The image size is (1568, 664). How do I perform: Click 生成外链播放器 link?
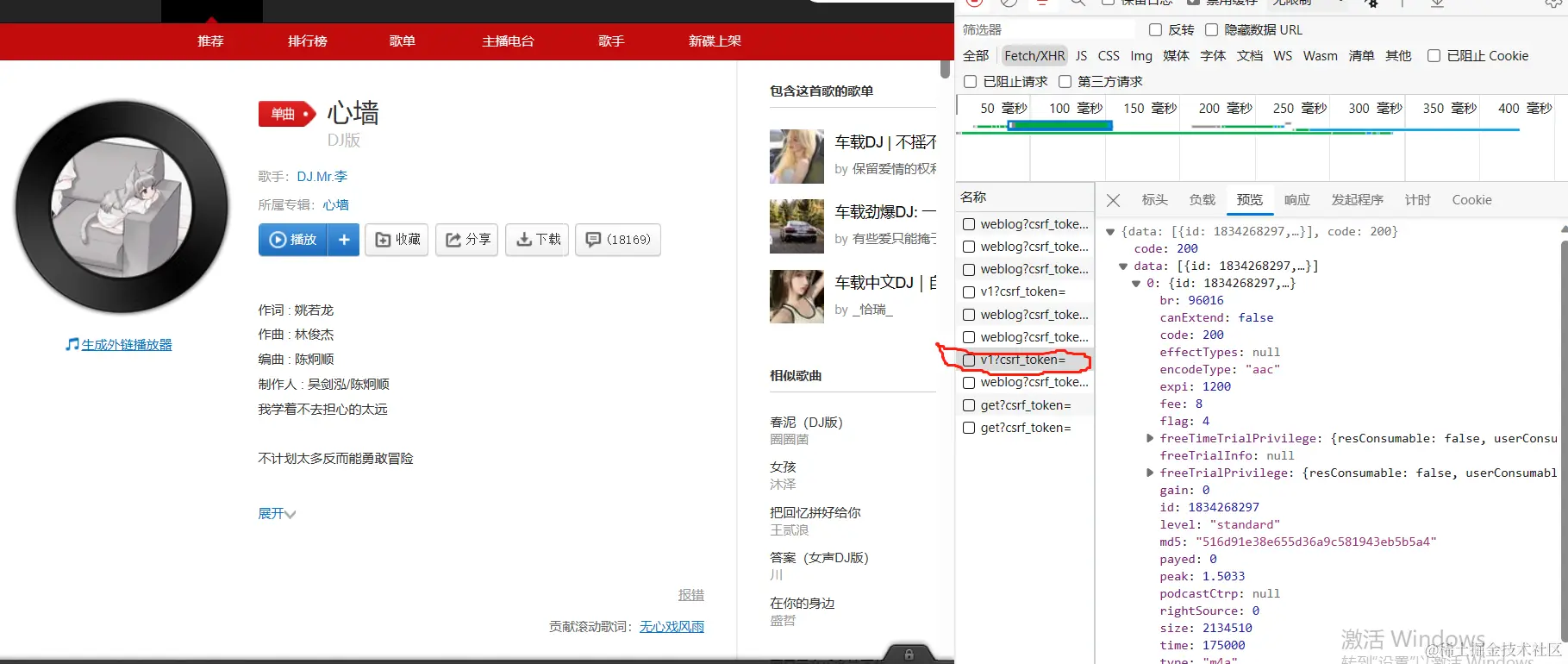(127, 344)
